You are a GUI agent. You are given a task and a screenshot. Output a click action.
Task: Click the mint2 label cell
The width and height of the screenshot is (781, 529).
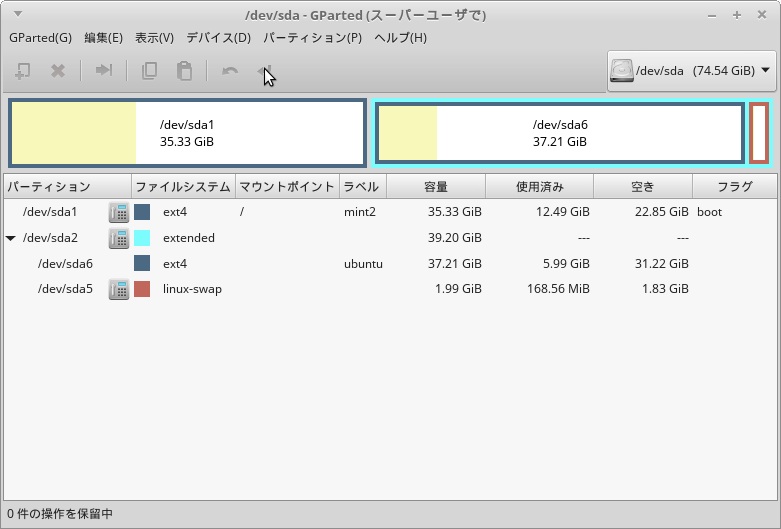[x=360, y=212]
